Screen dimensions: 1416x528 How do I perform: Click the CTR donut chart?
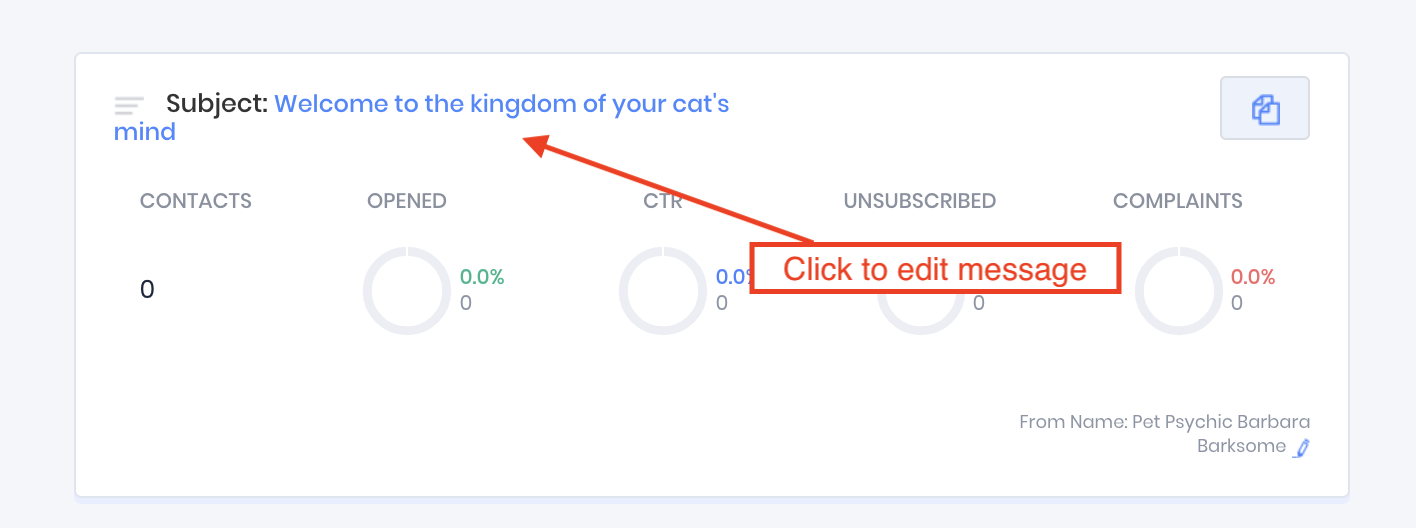coord(662,290)
